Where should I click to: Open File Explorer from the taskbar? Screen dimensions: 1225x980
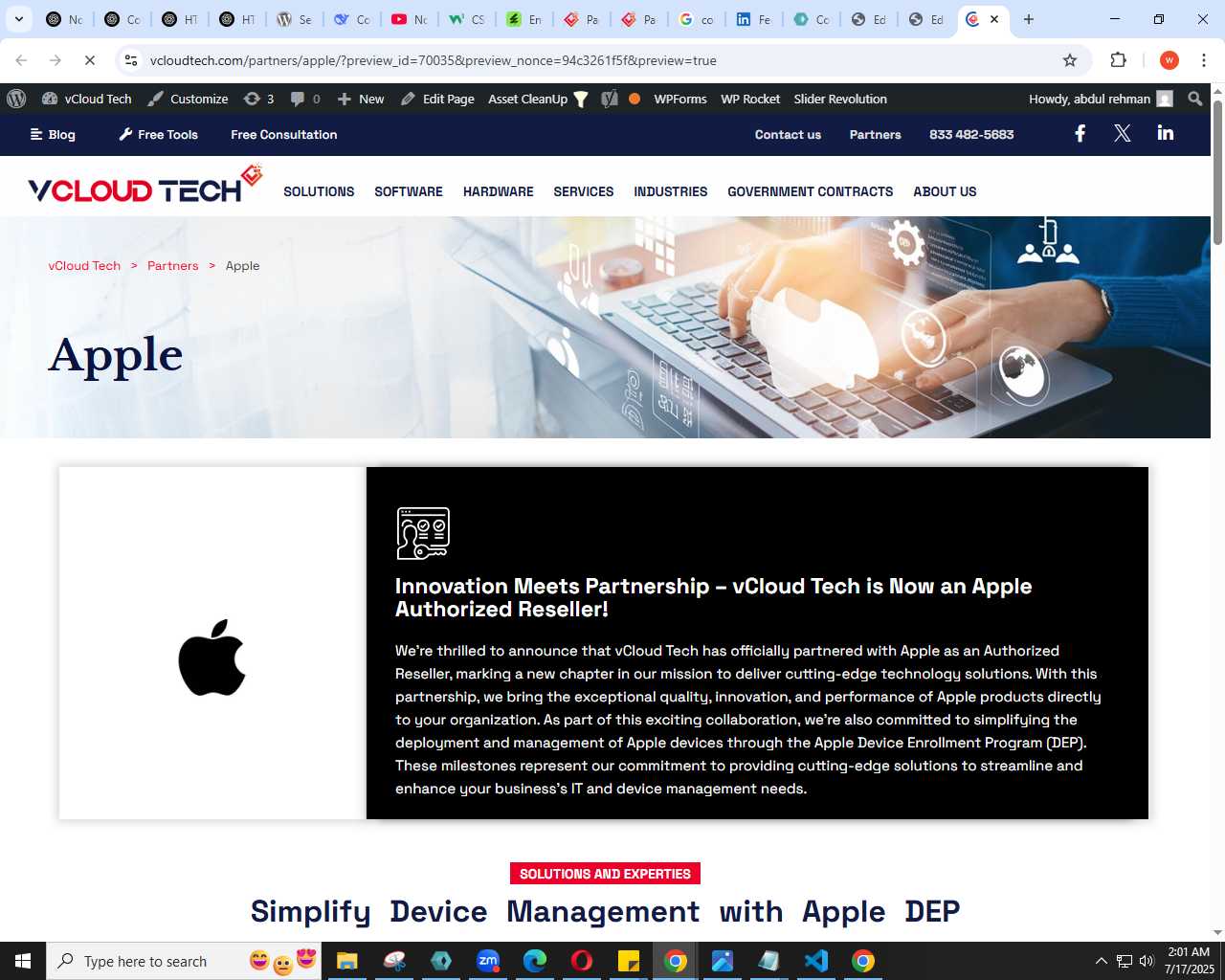pyautogui.click(x=347, y=961)
